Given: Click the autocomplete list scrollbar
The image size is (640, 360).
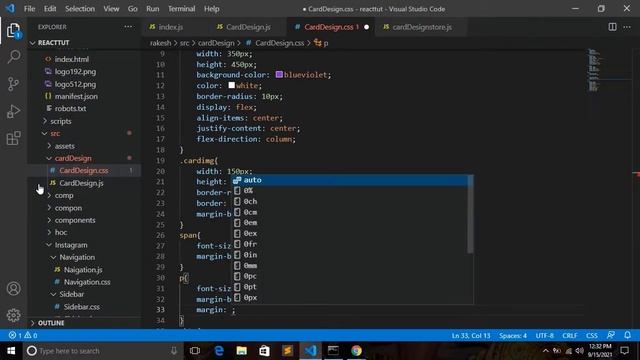Looking at the screenshot, I should (471, 213).
